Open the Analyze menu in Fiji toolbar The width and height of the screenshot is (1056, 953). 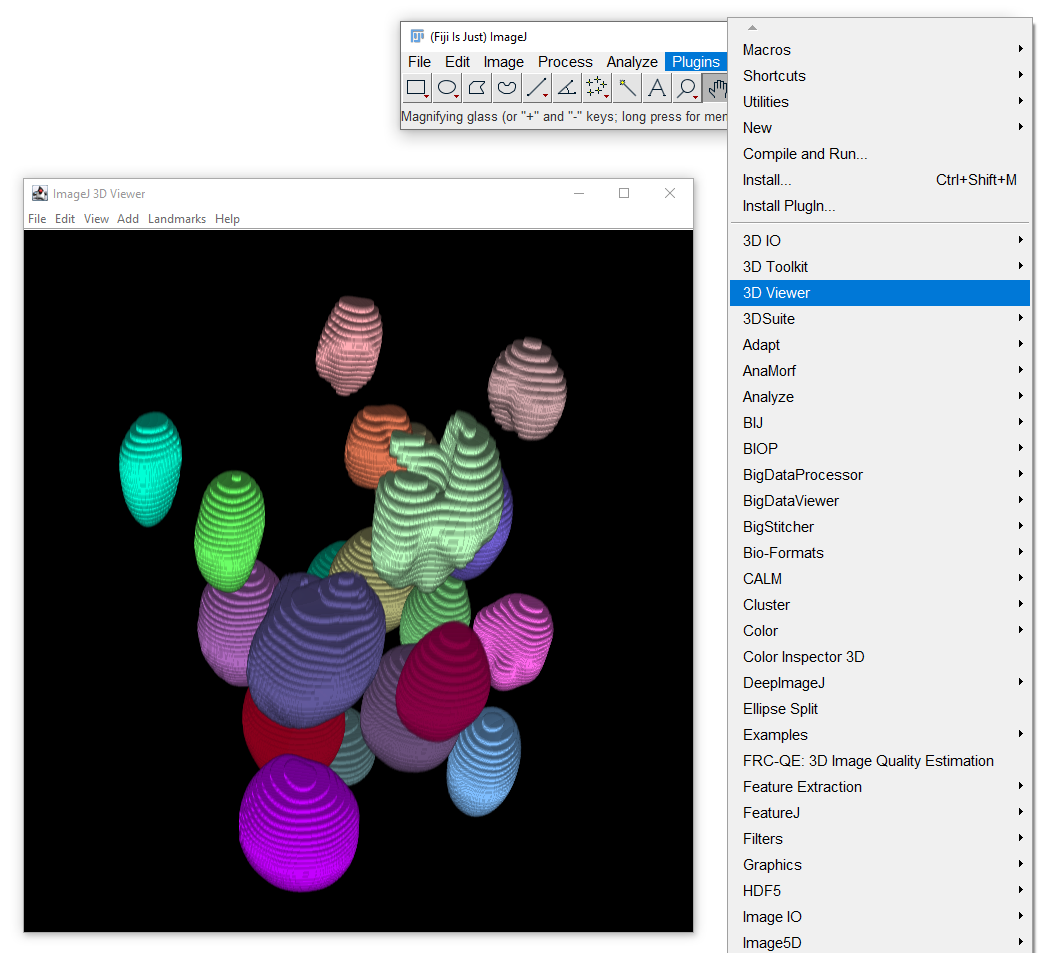(632, 62)
